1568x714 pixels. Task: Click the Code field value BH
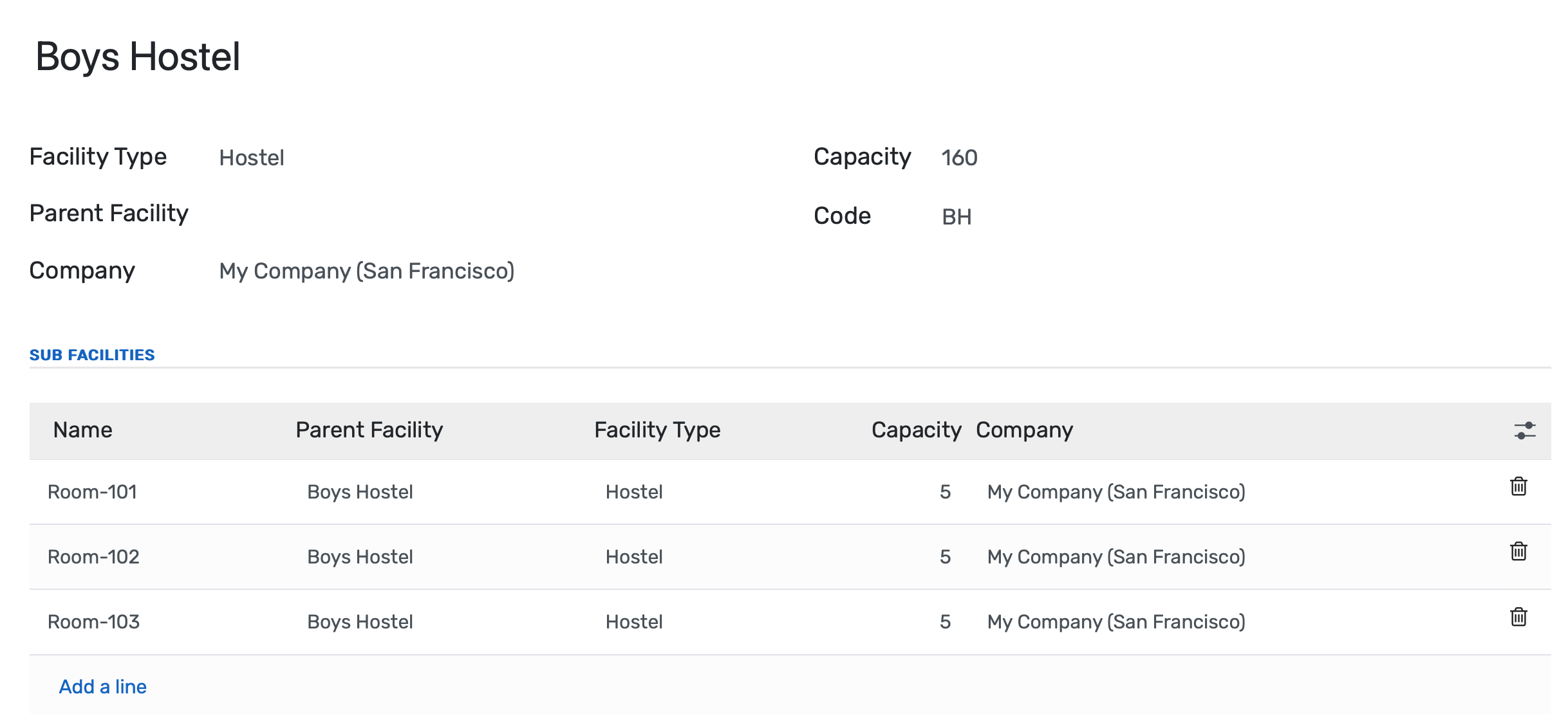tap(957, 217)
